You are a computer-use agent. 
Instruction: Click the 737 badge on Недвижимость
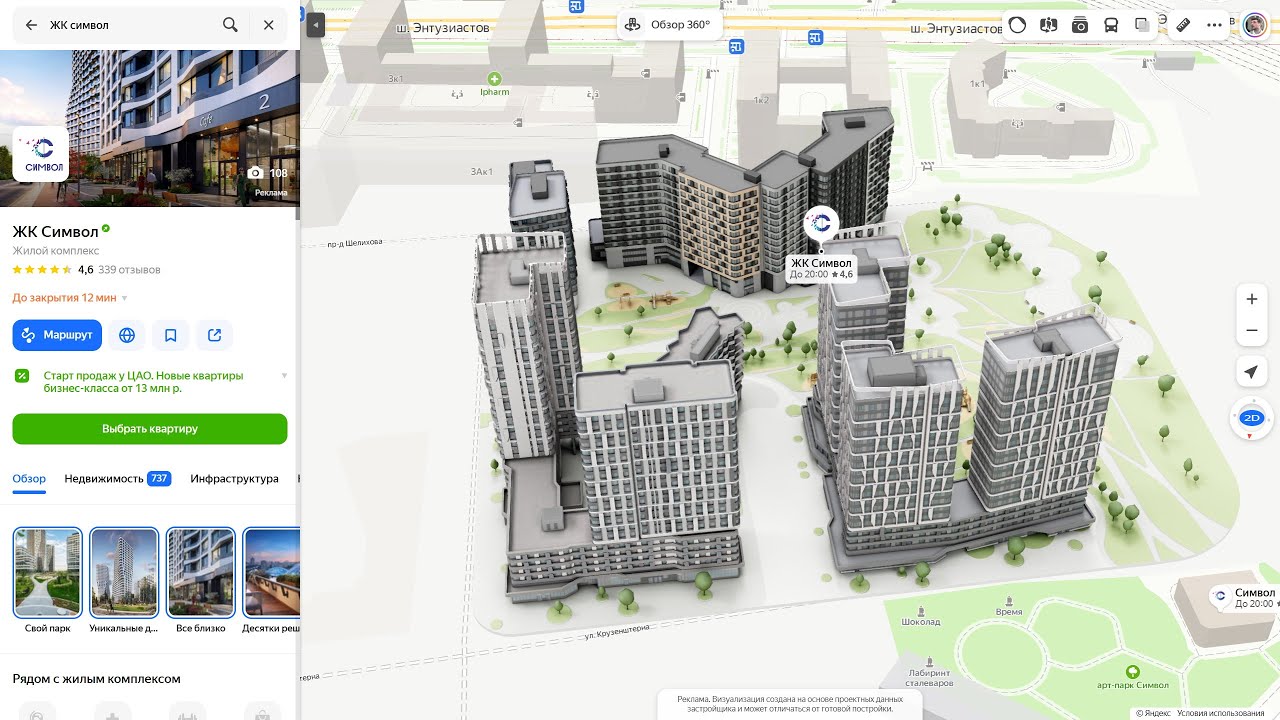(x=159, y=479)
